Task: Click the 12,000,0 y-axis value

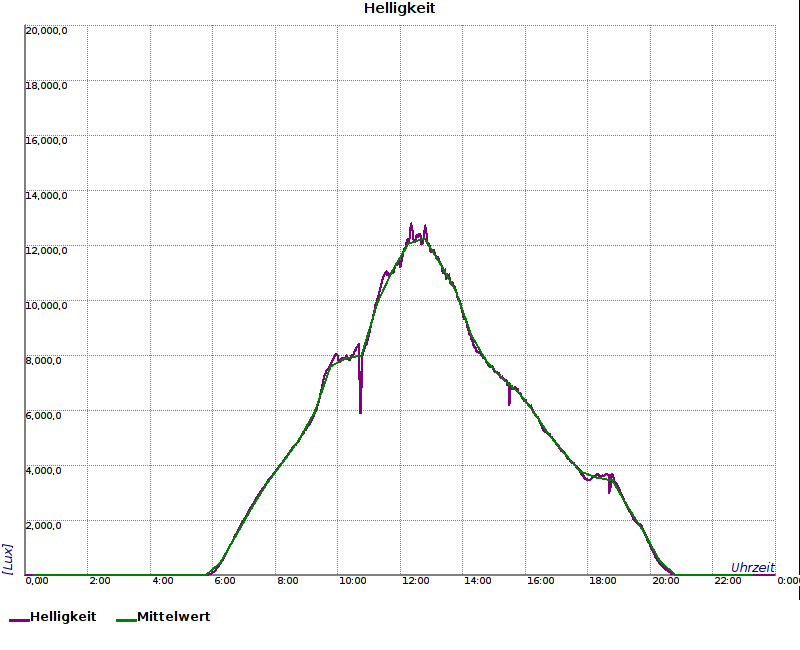Action: (x=46, y=251)
